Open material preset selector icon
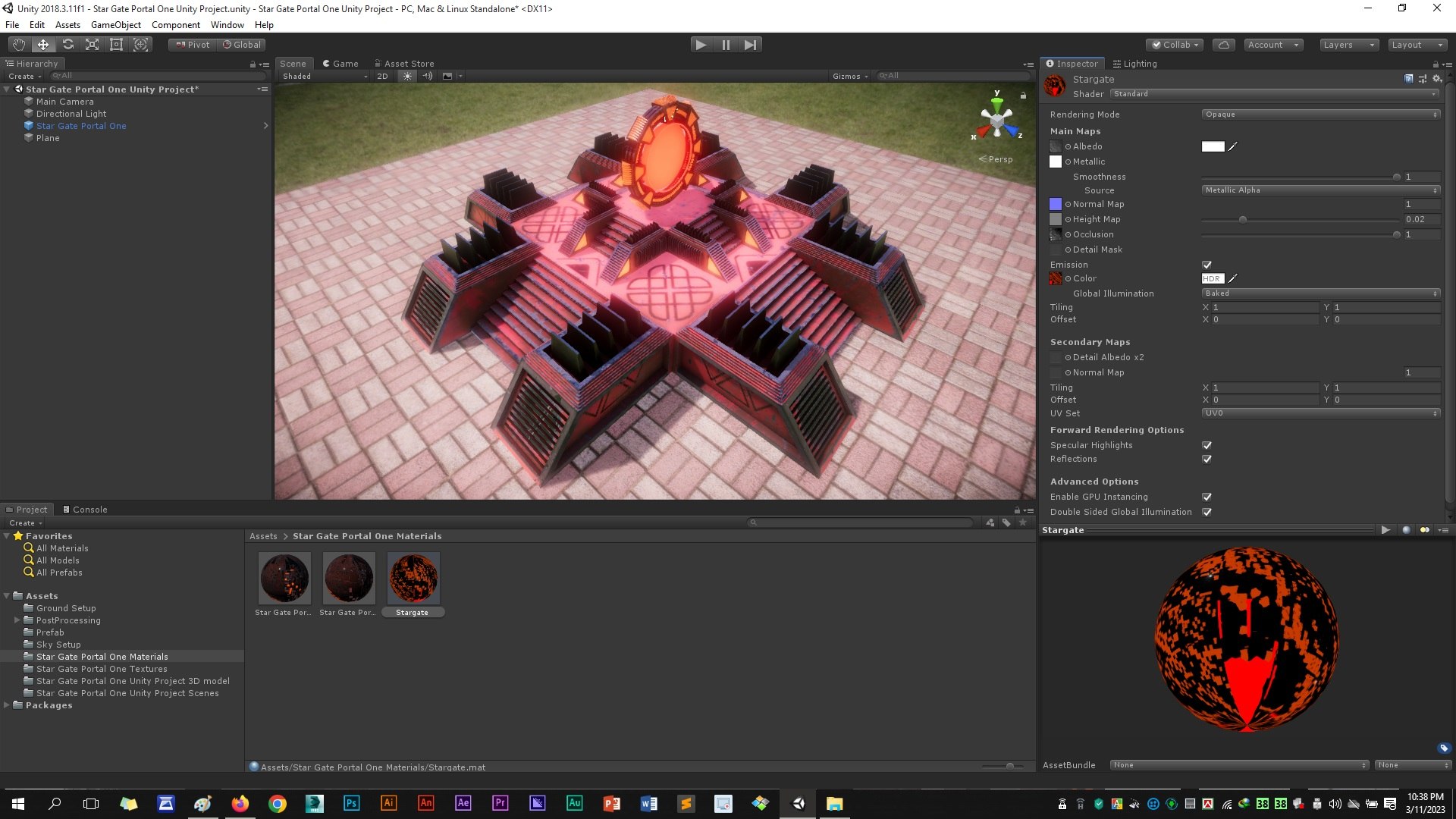This screenshot has height=819, width=1456. pyautogui.click(x=1423, y=79)
